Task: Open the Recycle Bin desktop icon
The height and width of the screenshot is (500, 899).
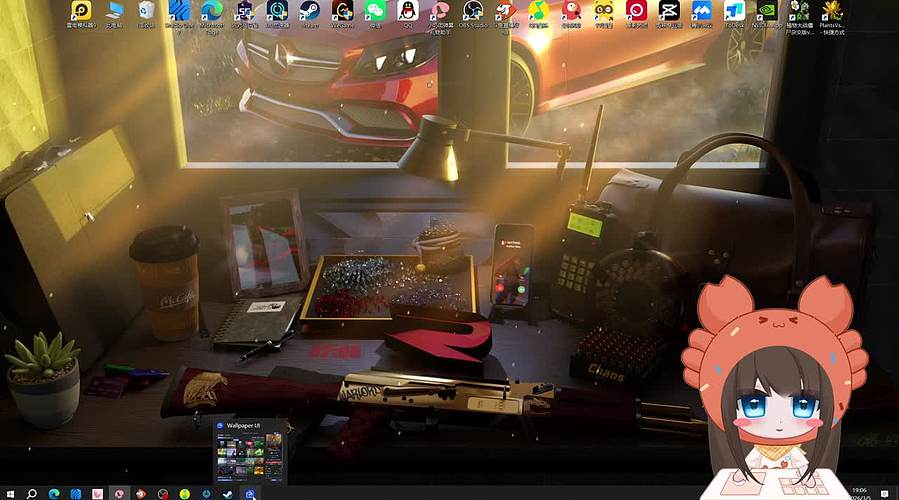Action: click(x=147, y=11)
